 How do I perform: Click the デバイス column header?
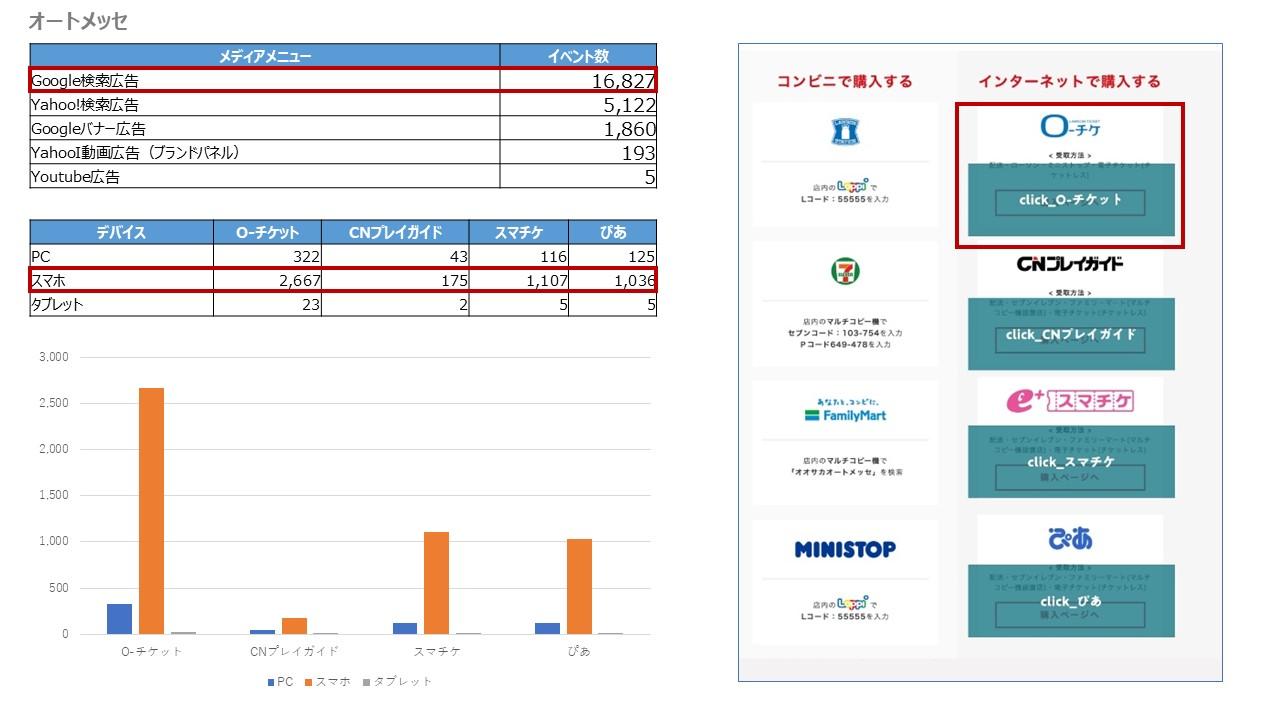[121, 232]
